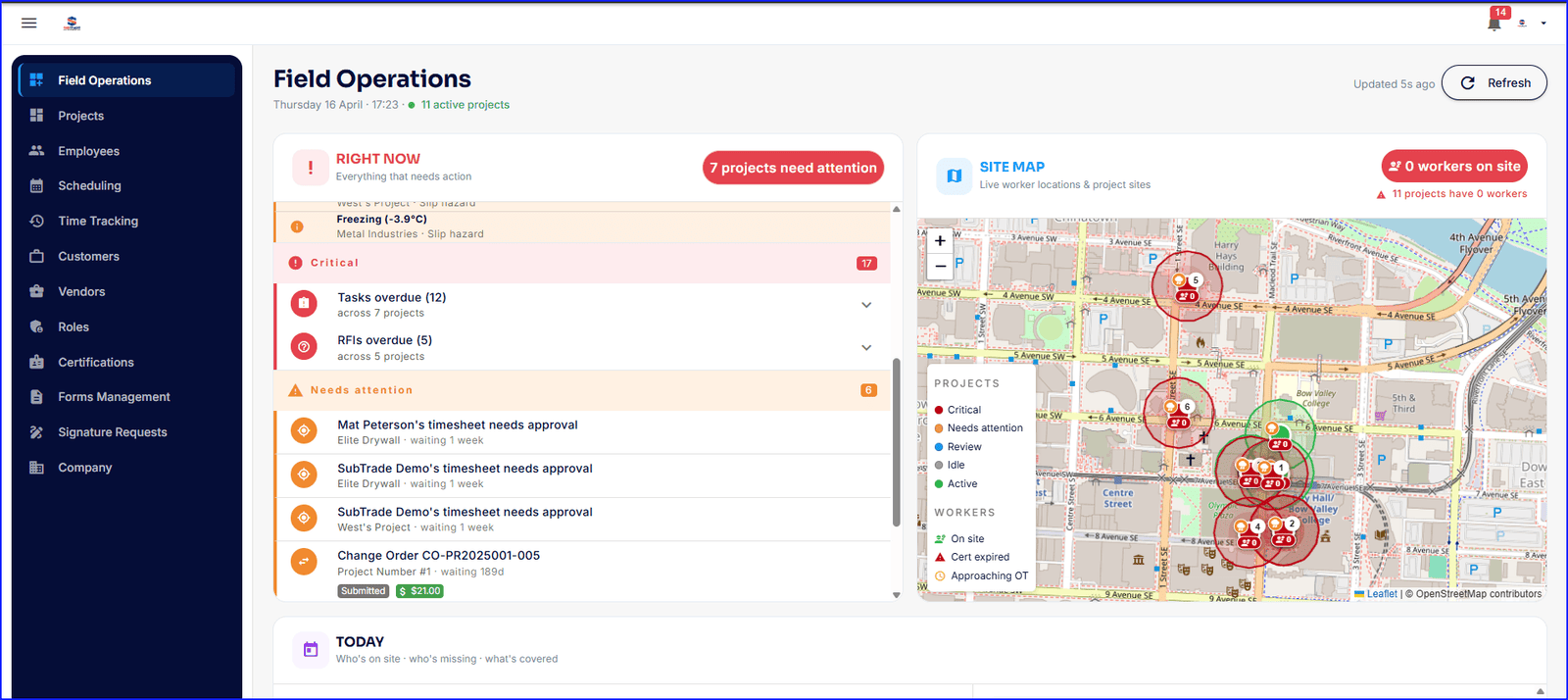Click 11 projects have 0 workers warning
The width and height of the screenshot is (1568, 700).
click(x=1452, y=194)
